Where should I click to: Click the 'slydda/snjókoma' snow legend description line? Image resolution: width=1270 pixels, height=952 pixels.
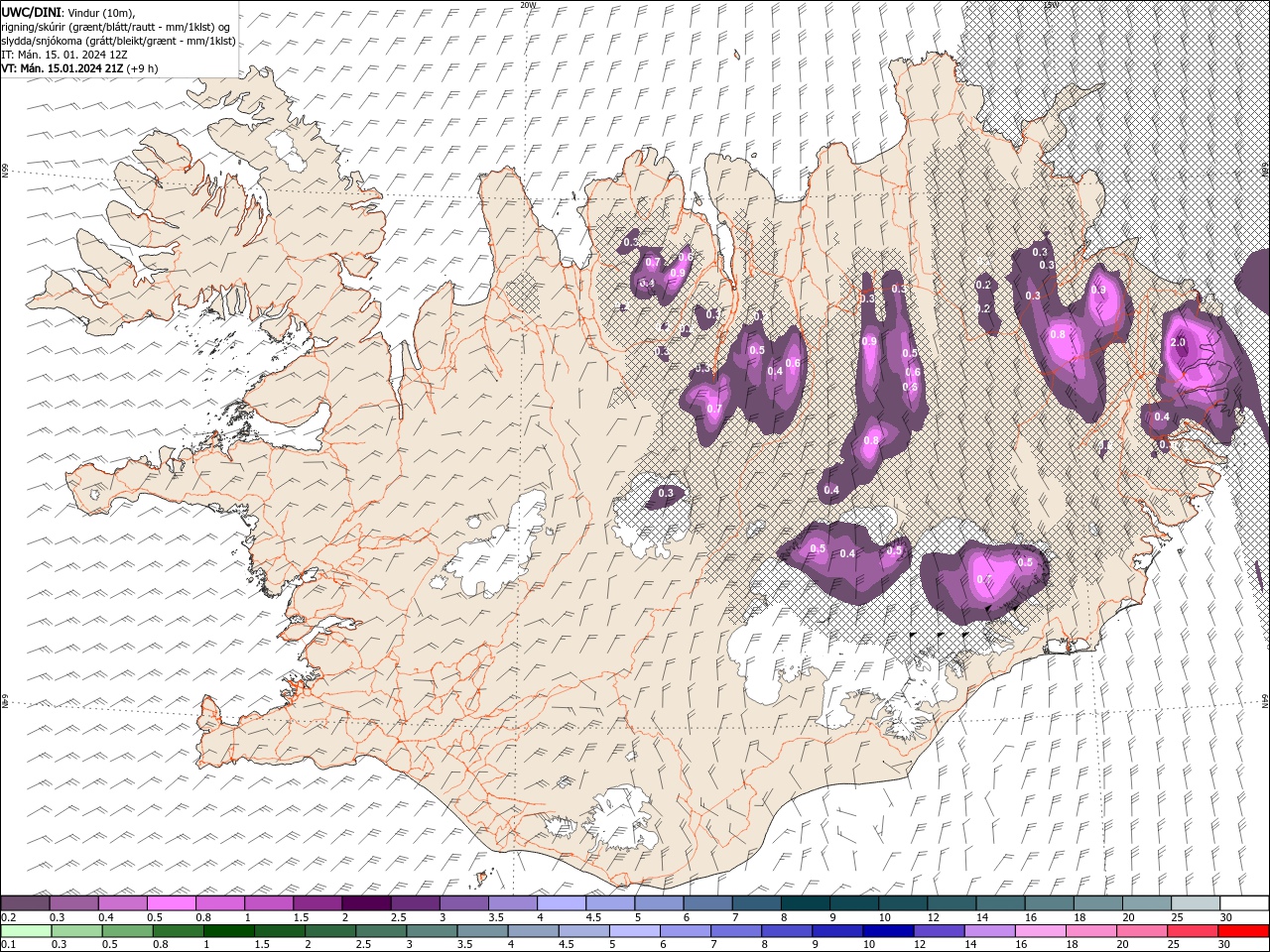coord(118,41)
